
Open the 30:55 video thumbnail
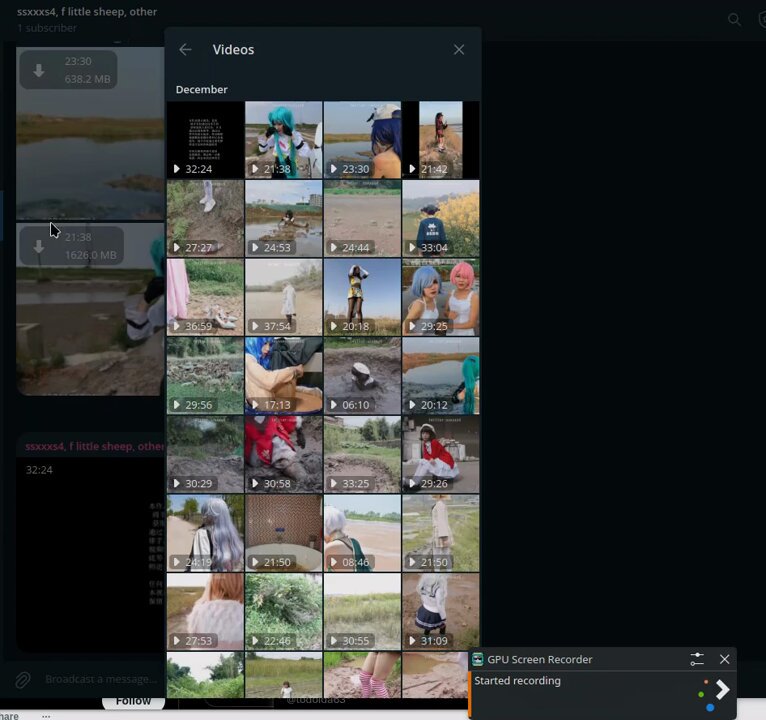pyautogui.click(x=362, y=612)
